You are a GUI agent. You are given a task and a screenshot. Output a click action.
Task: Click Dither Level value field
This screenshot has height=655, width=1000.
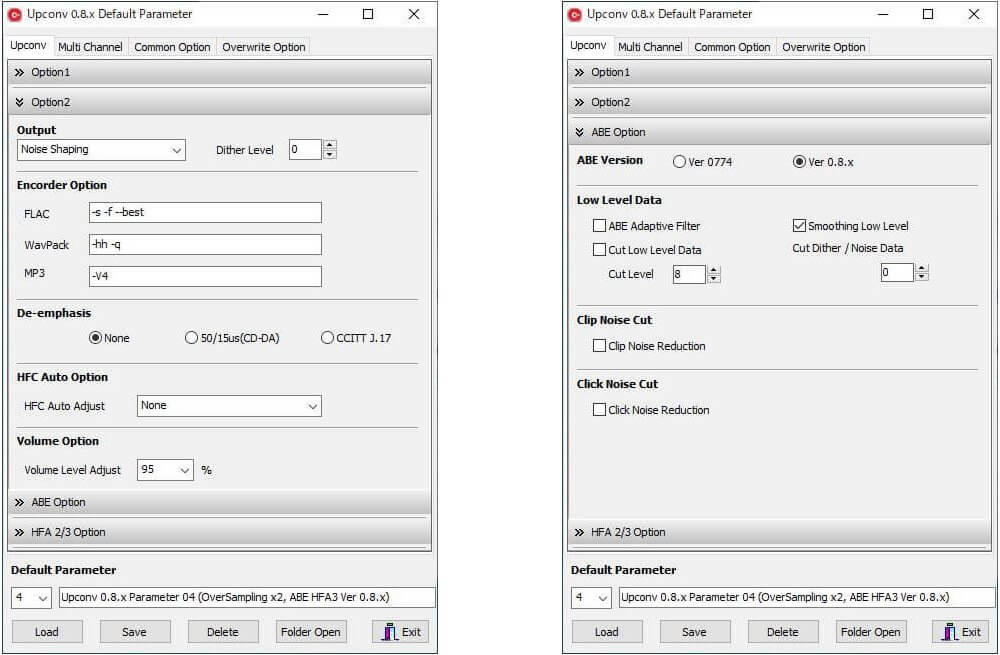click(x=305, y=150)
